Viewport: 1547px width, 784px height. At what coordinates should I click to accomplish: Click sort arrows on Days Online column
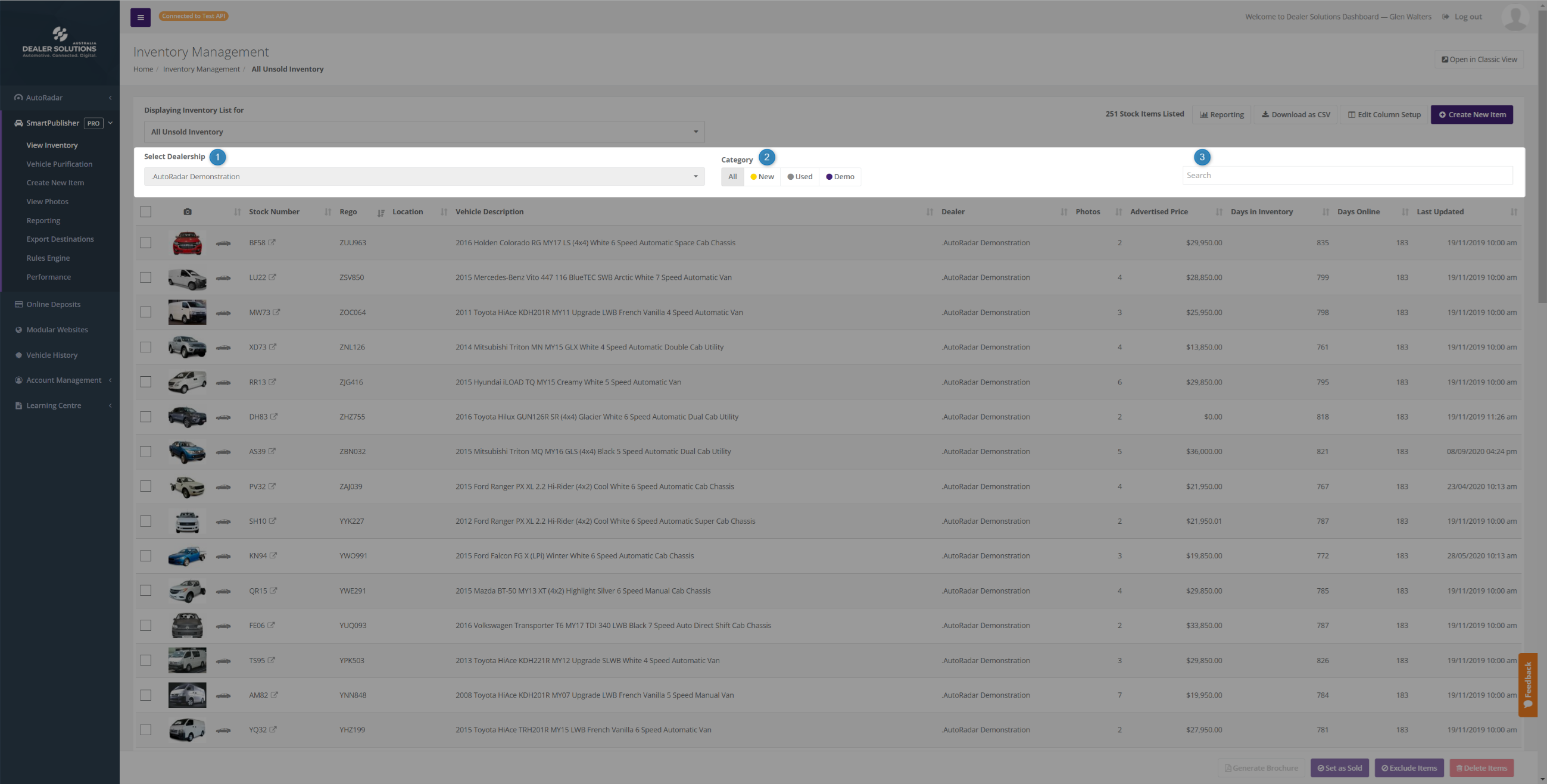(1405, 212)
